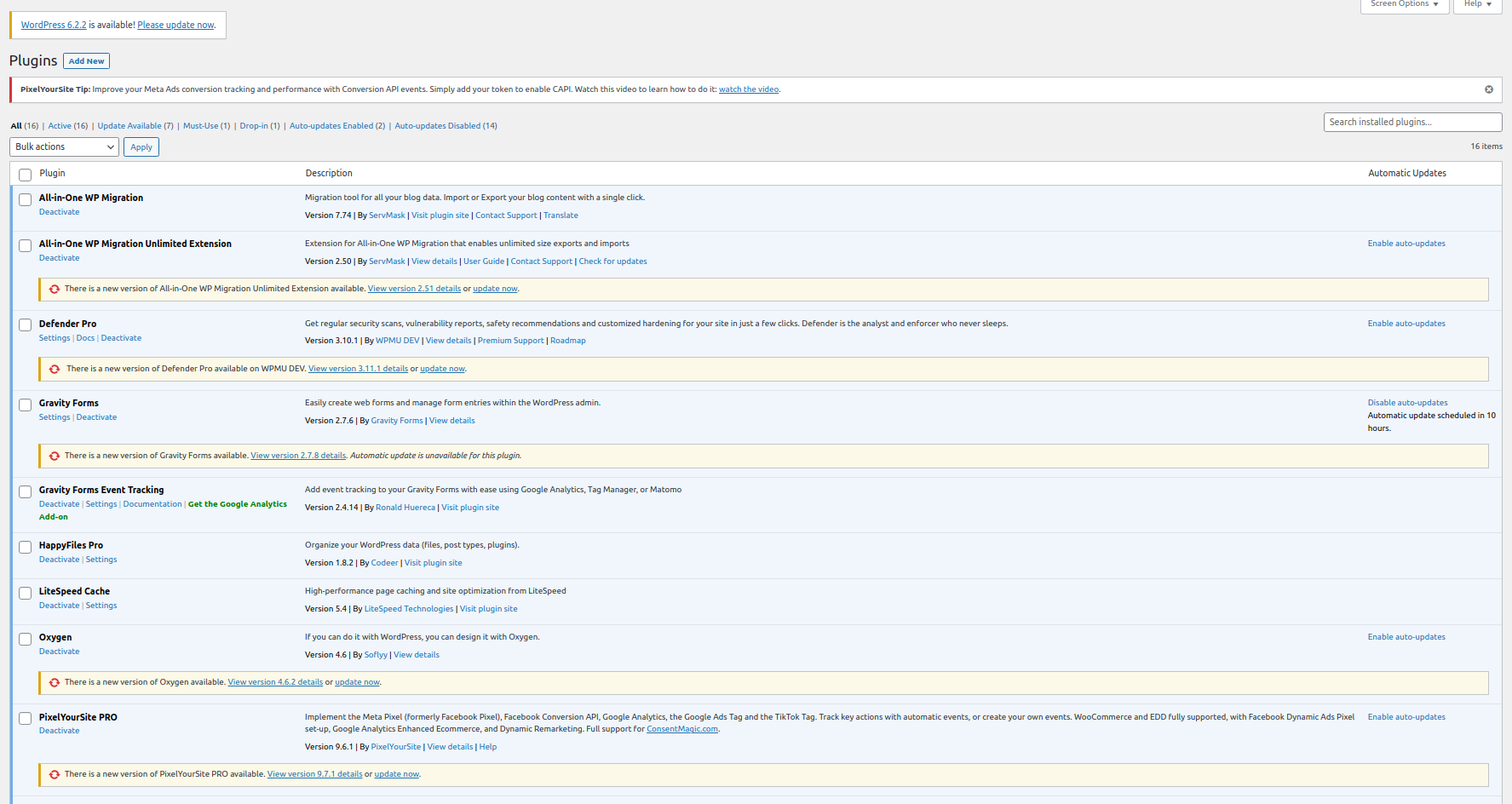Deactivate the Oxygen plugin
The width and height of the screenshot is (1512, 804).
tap(60, 652)
